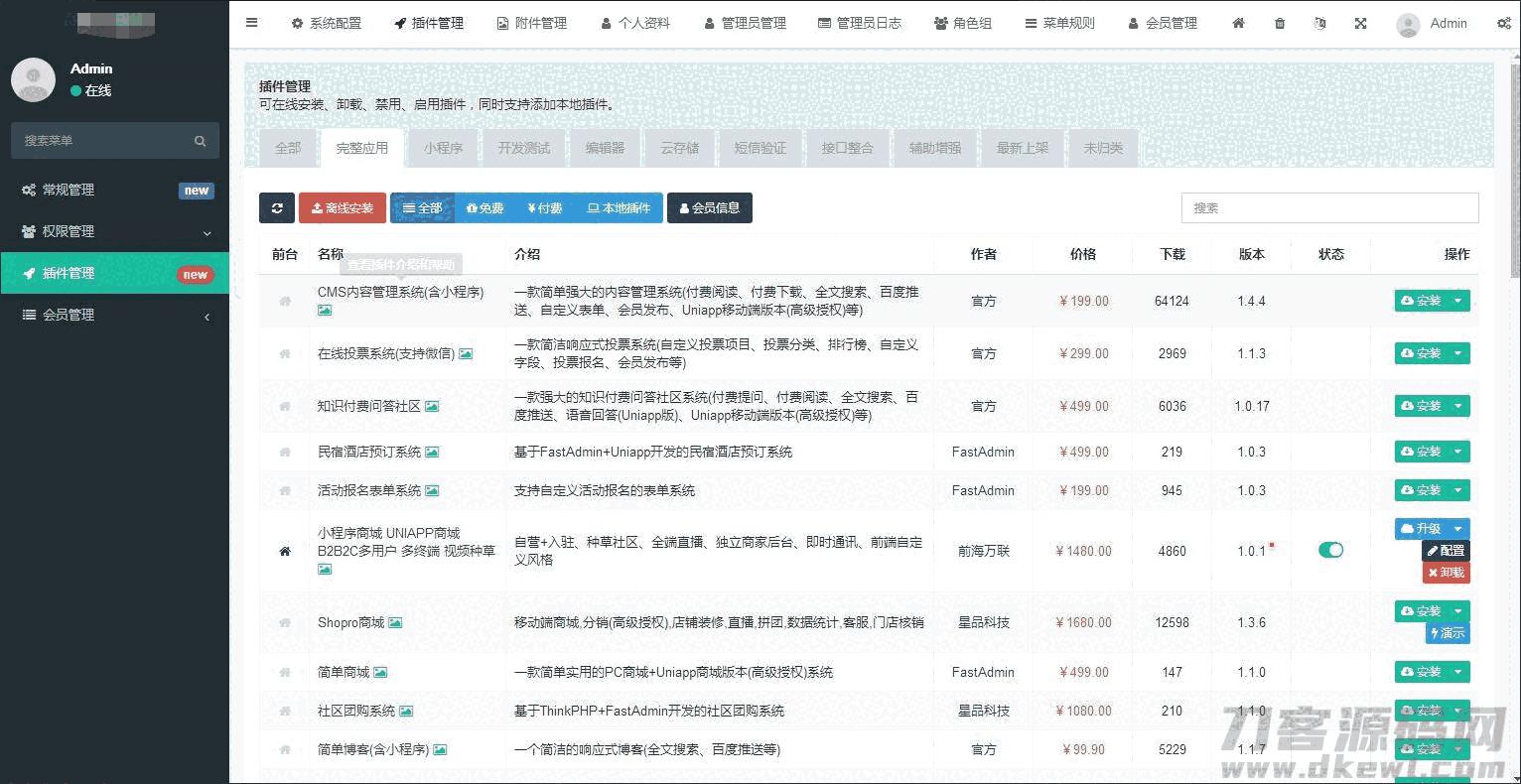Click the home icon in top bar

(1238, 23)
